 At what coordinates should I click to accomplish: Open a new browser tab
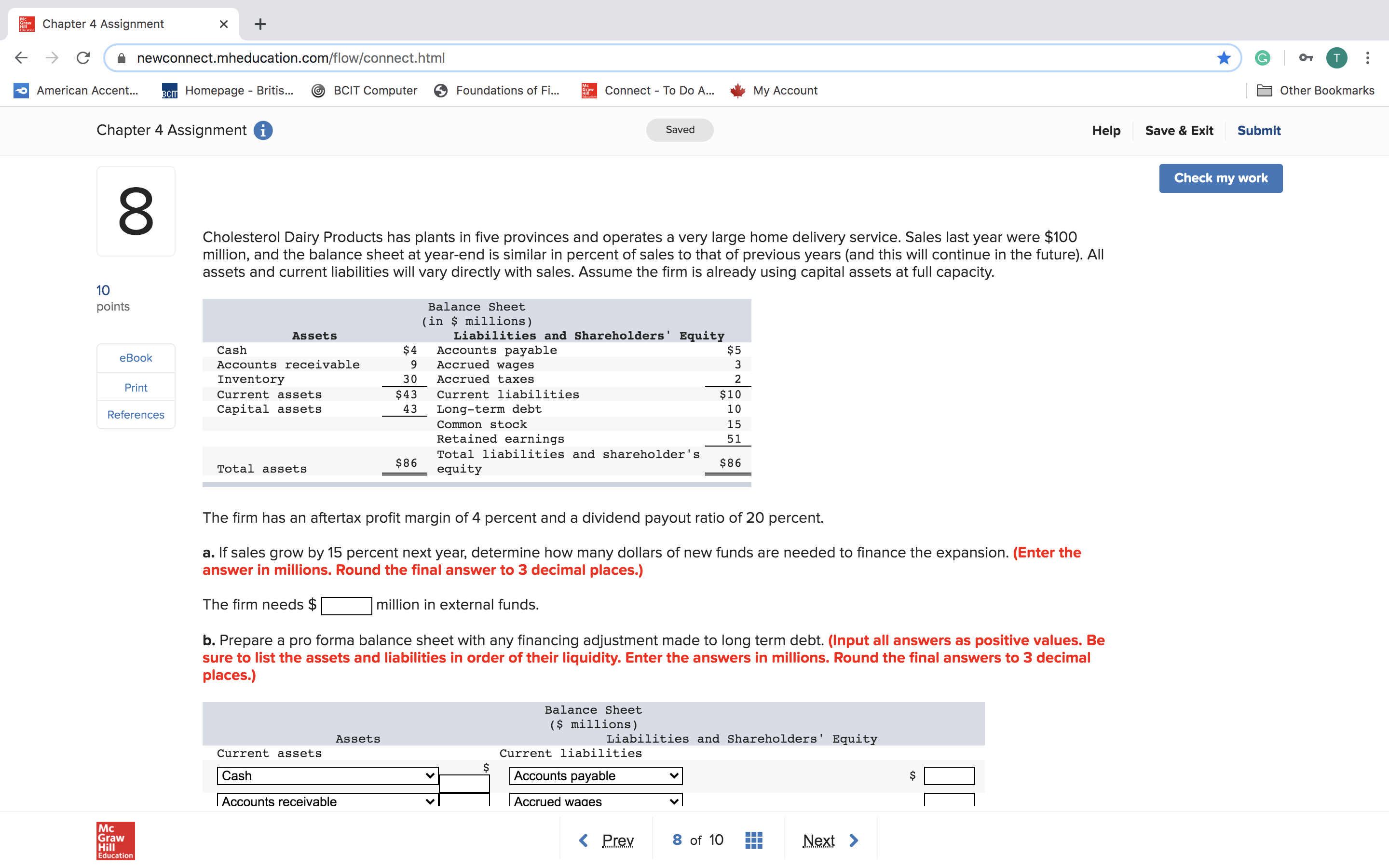260,24
